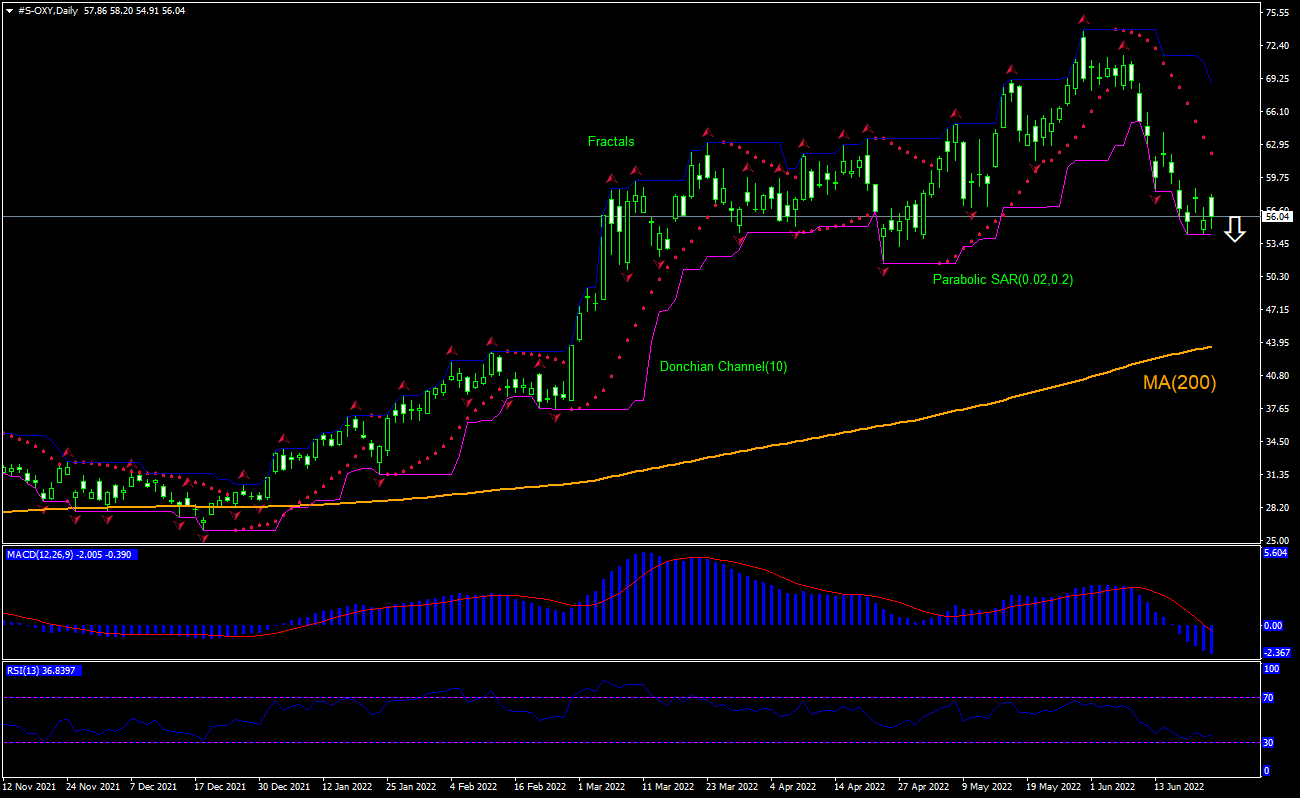The width and height of the screenshot is (1300, 798).
Task: Click the 13 Jun 2022 date on the time axis
Action: [x=1176, y=787]
